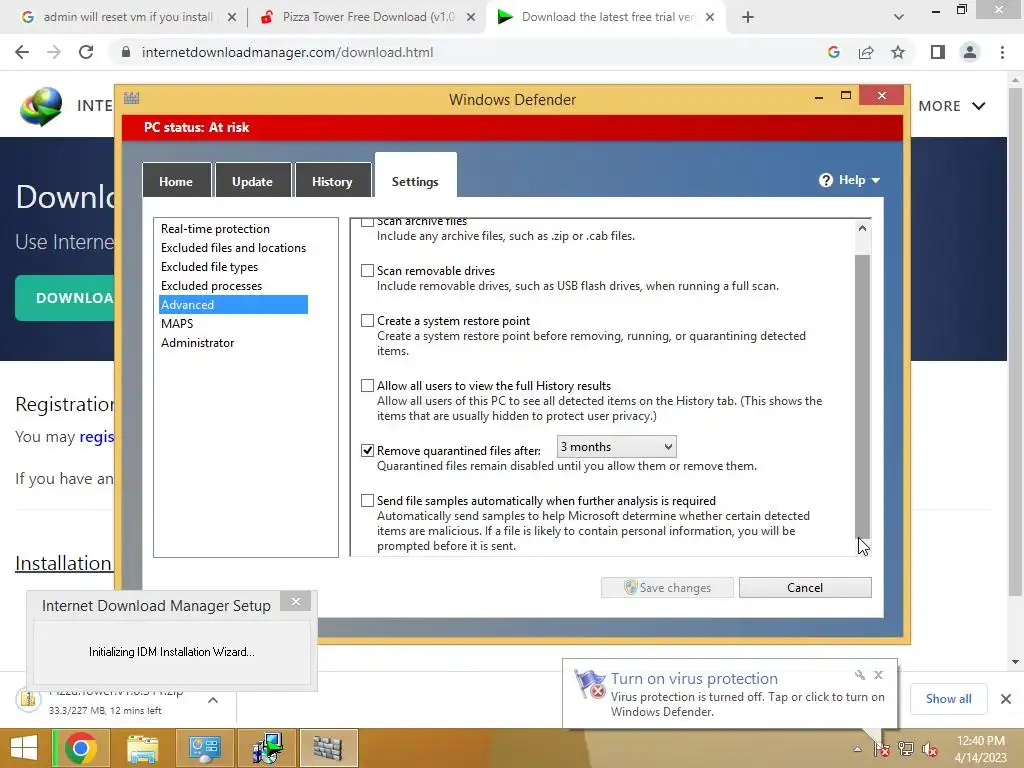Click the green DOWNLOAD button on IDM page
The width and height of the screenshot is (1024, 768).
pyautogui.click(x=65, y=298)
